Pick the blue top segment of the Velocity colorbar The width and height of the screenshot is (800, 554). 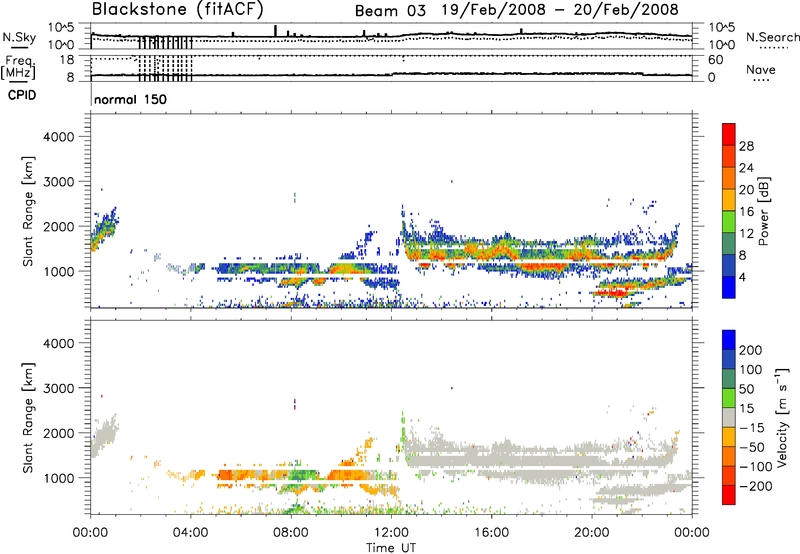tap(729, 340)
